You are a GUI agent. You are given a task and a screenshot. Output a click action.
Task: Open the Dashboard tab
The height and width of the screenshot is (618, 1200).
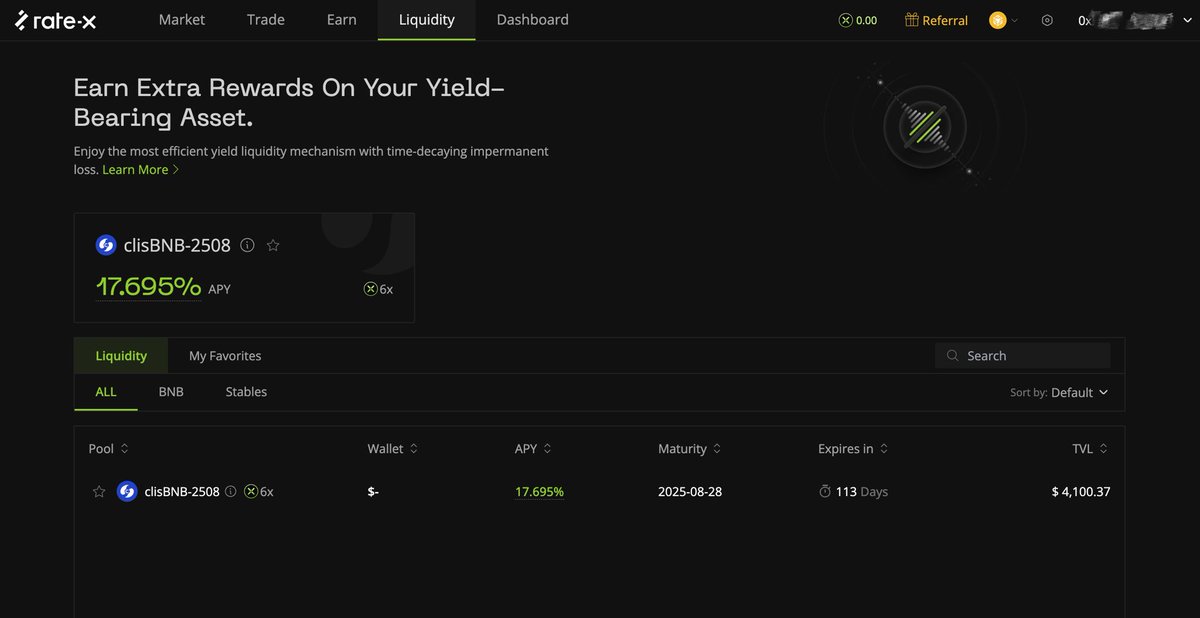pyautogui.click(x=533, y=20)
